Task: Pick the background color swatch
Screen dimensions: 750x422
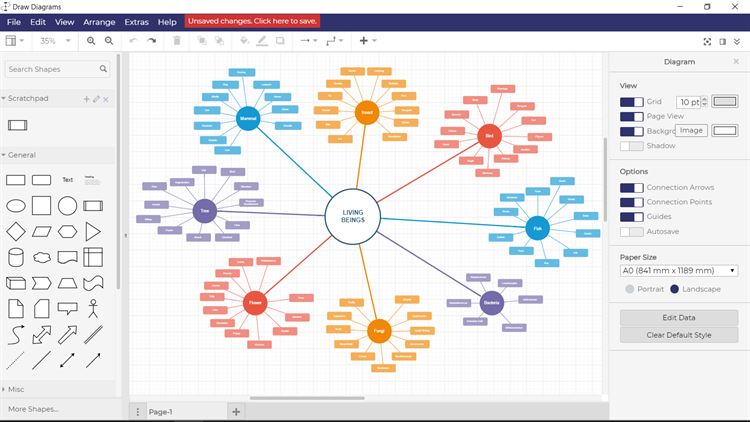Action: [x=725, y=130]
